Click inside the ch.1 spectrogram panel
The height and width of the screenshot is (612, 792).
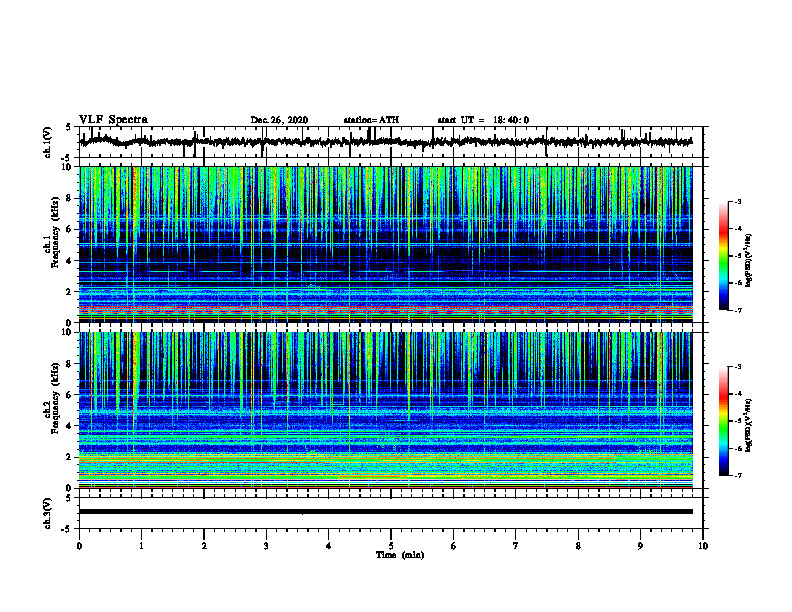click(385, 244)
